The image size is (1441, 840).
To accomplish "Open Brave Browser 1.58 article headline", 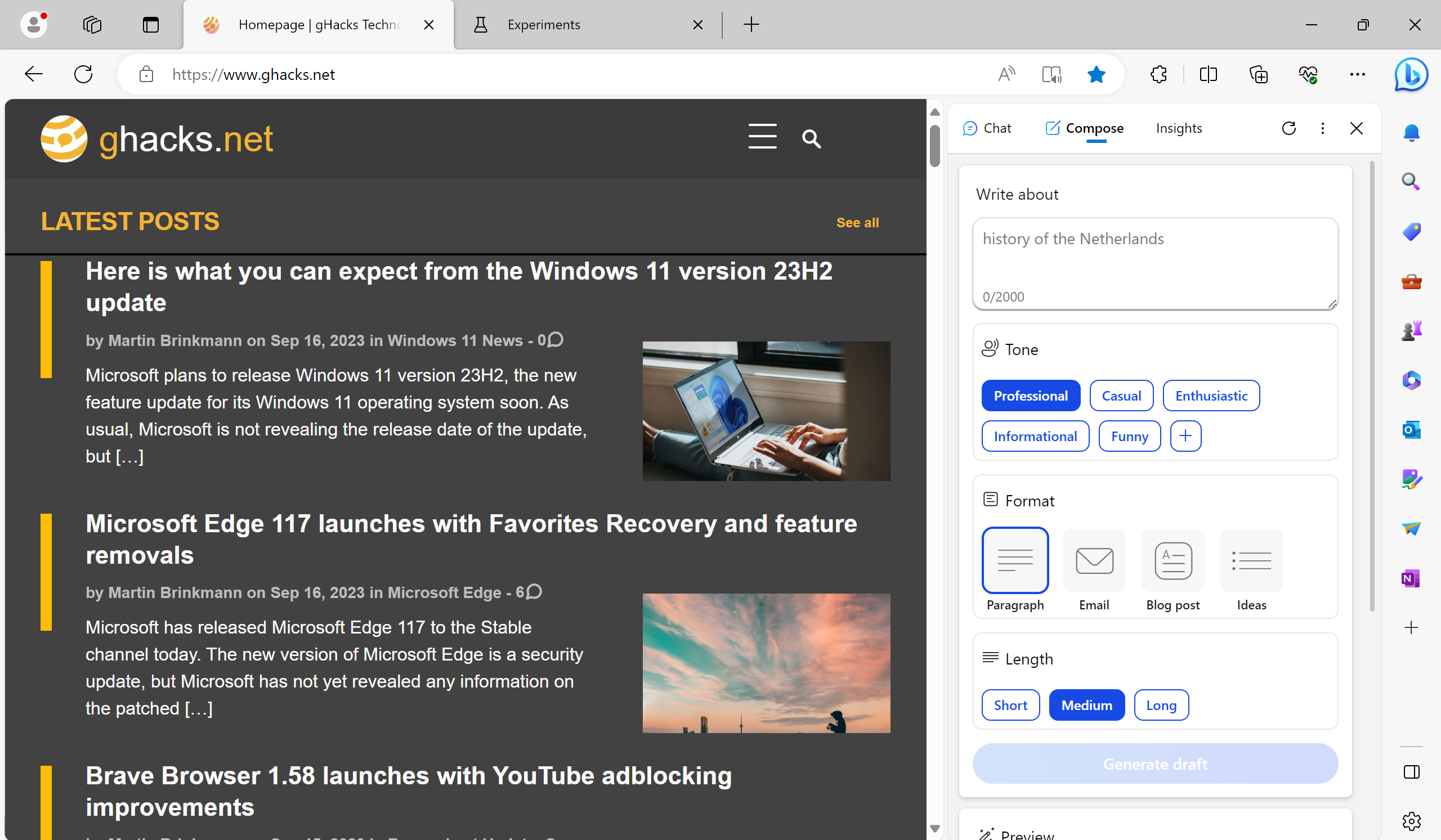I will point(408,792).
